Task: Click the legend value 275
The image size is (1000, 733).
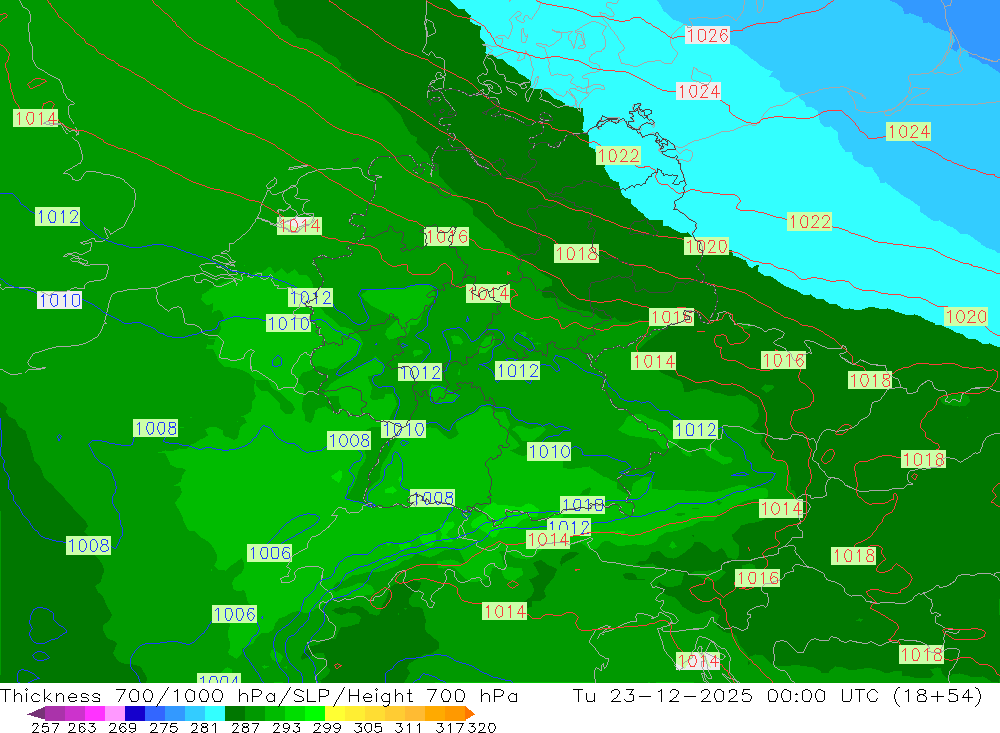Action: [163, 728]
